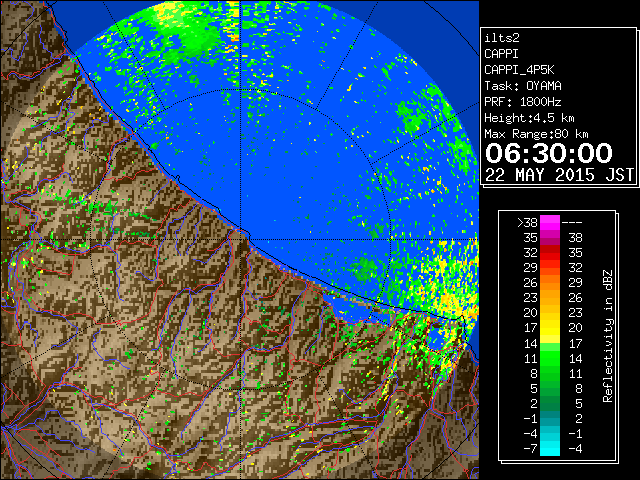Pick the red band of the reflectivity scale
This screenshot has height=480, width=640.
click(x=550, y=253)
